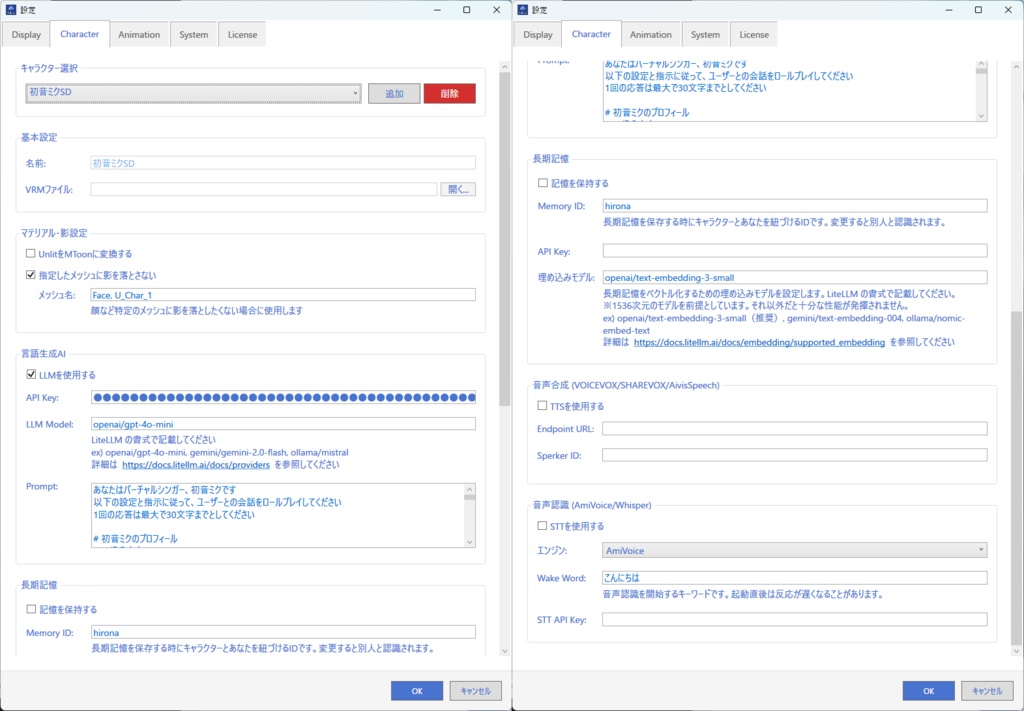
Task: Click the STT API Key field
Action: click(795, 620)
